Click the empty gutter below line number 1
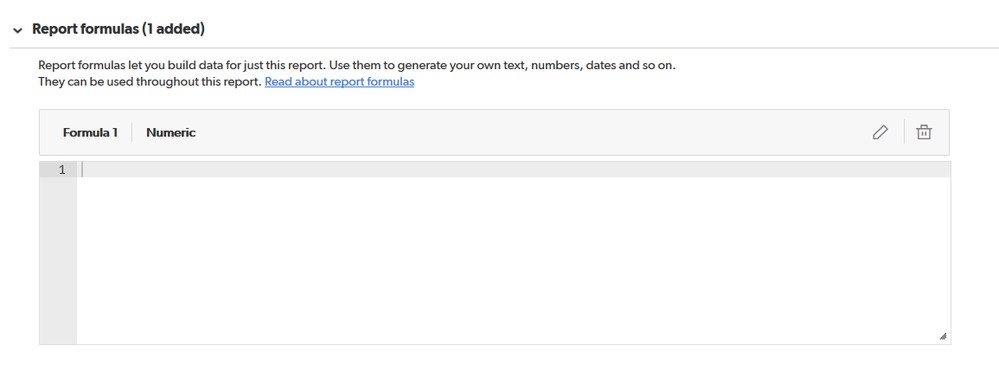Viewport: 999px width, 365px height. click(58, 261)
